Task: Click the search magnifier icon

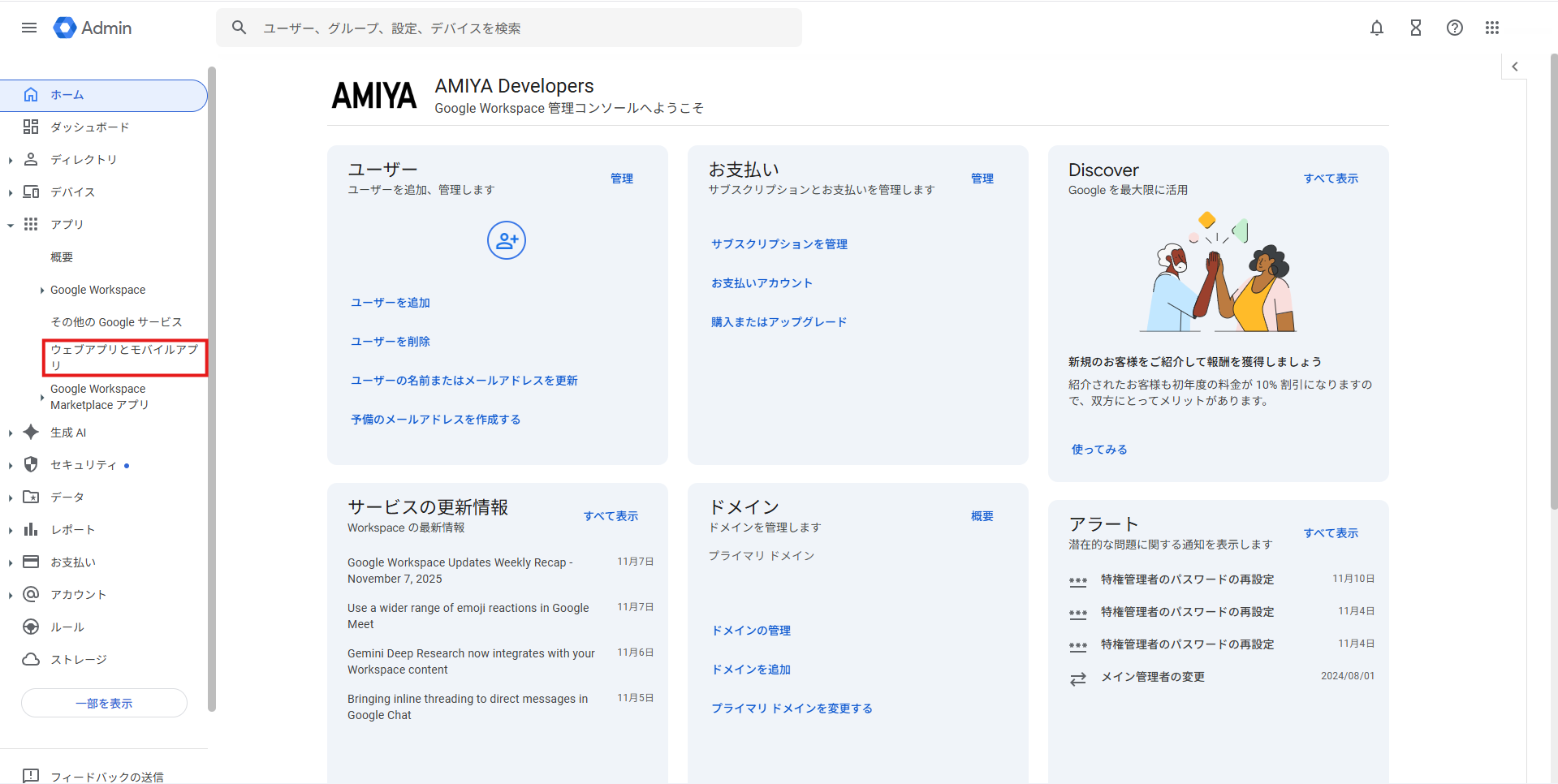Action: click(x=239, y=28)
